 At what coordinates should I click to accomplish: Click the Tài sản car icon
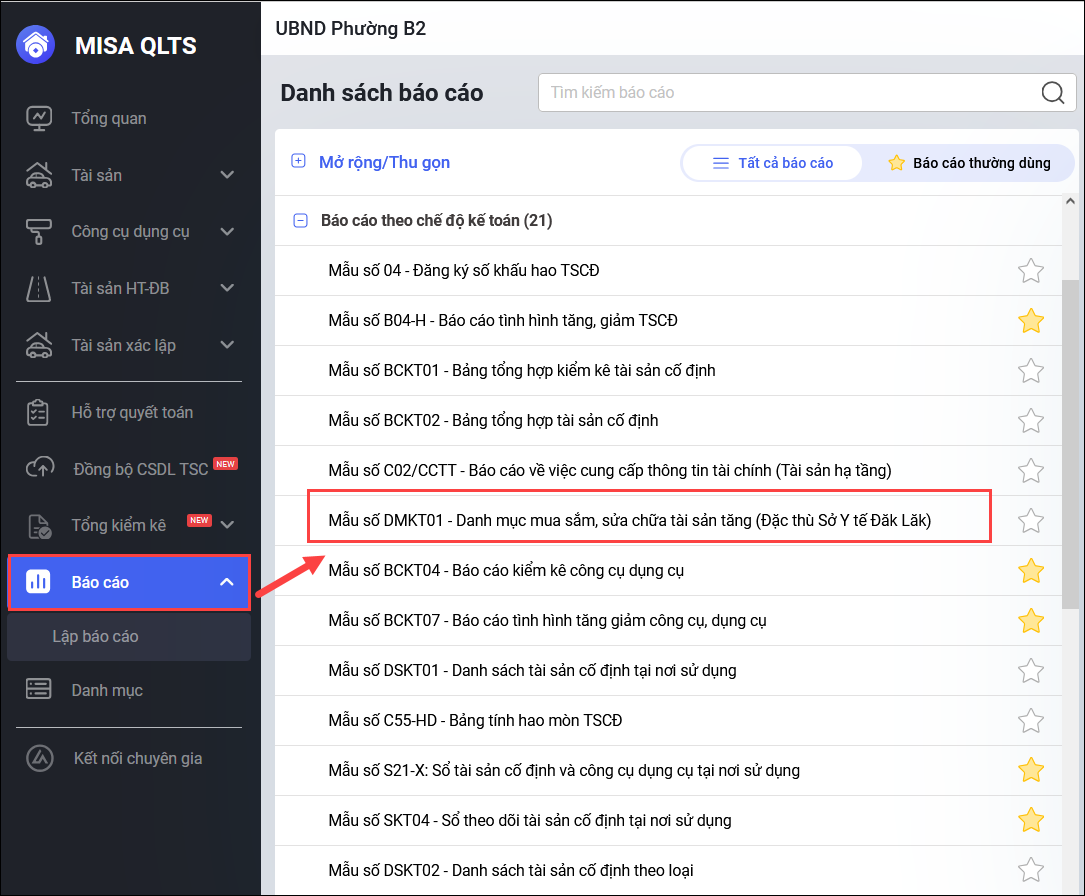point(39,175)
